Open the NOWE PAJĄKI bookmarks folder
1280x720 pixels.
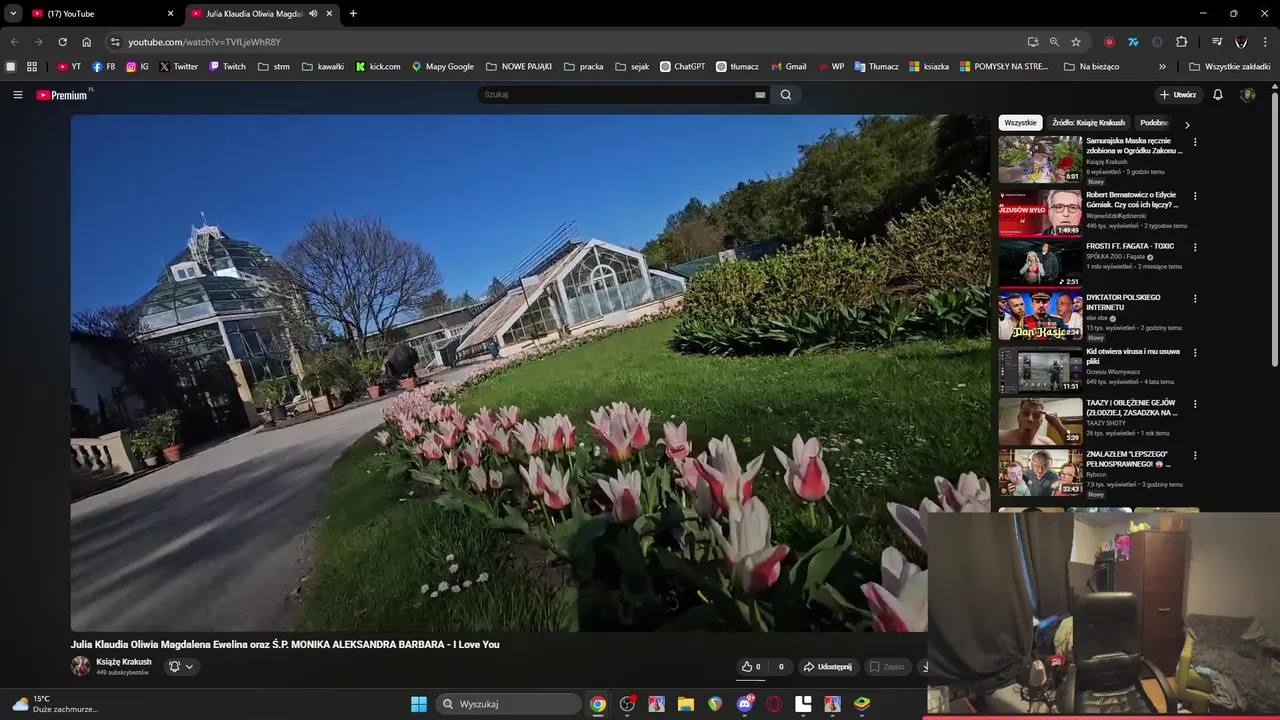coord(519,67)
